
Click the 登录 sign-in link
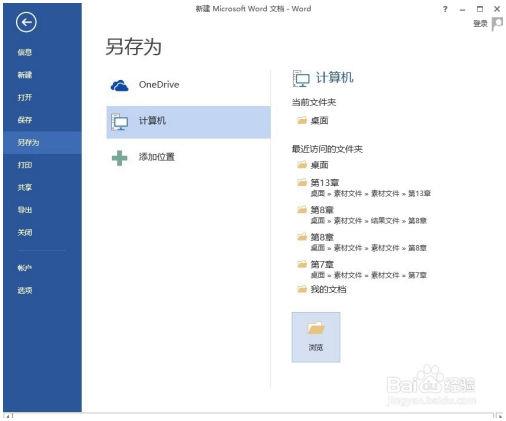click(x=480, y=23)
